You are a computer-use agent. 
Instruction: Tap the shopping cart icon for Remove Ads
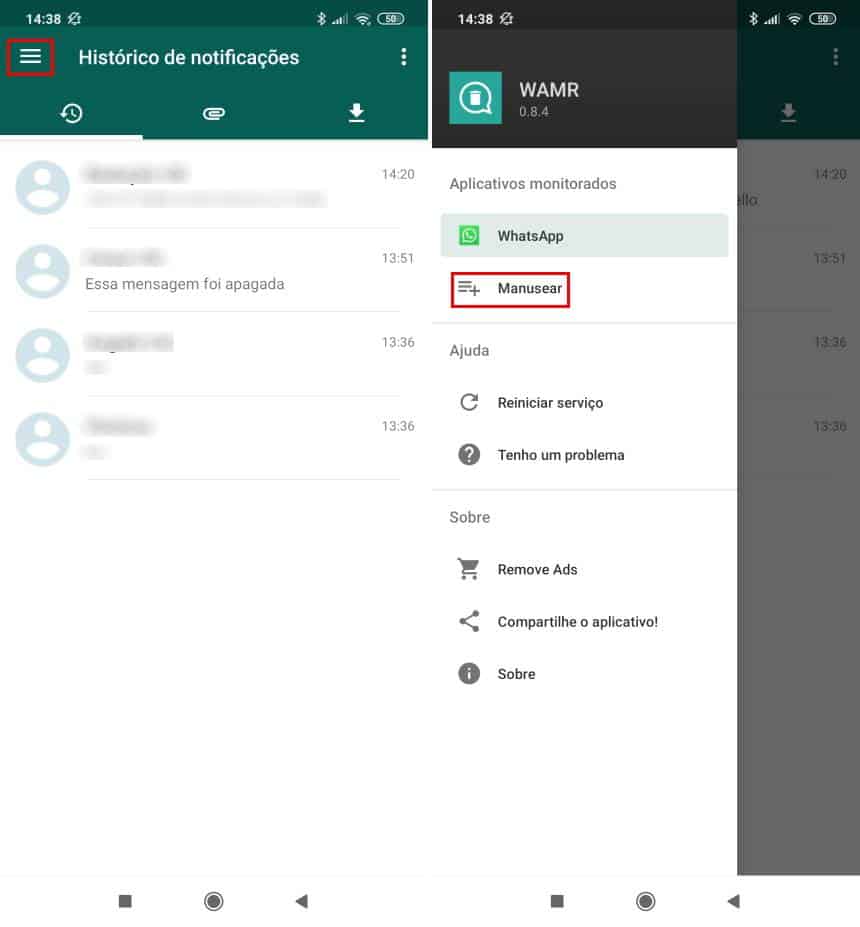tap(469, 569)
